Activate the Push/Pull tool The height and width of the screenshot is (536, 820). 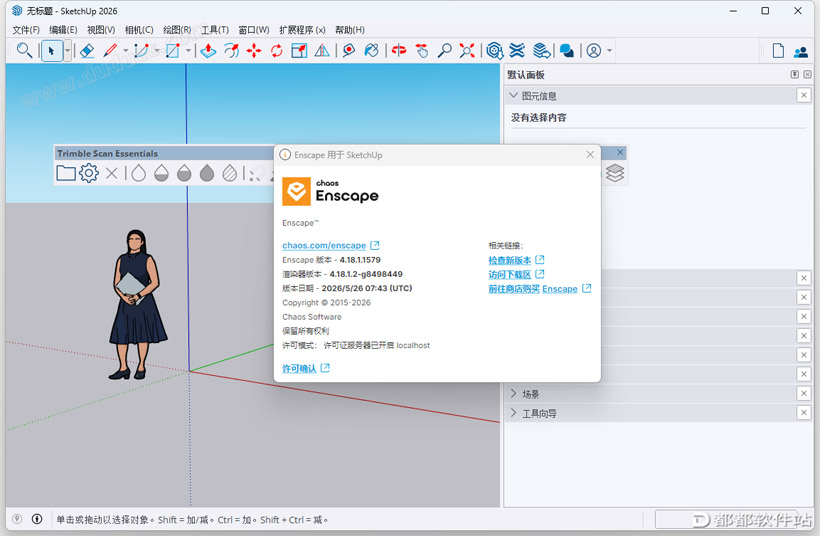[x=208, y=51]
